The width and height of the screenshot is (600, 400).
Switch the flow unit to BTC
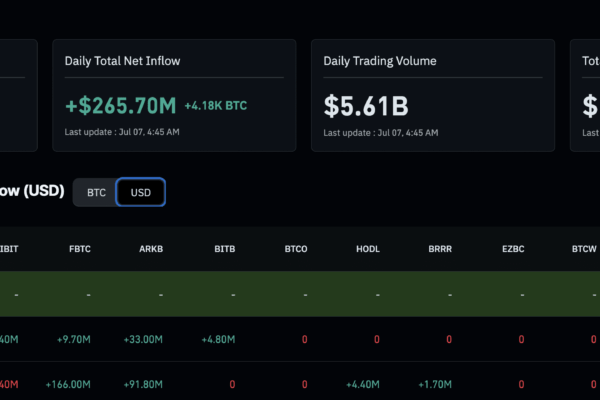(x=96, y=192)
